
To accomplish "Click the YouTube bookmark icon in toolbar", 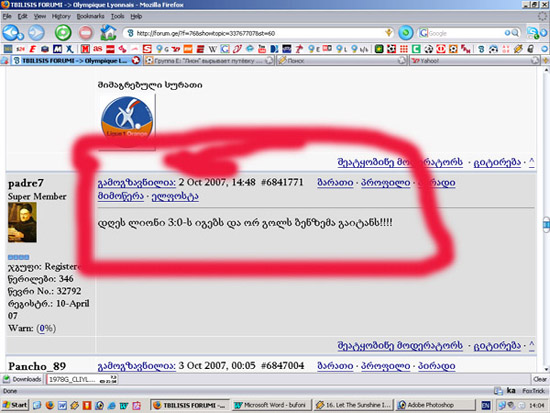I will (x=262, y=49).
